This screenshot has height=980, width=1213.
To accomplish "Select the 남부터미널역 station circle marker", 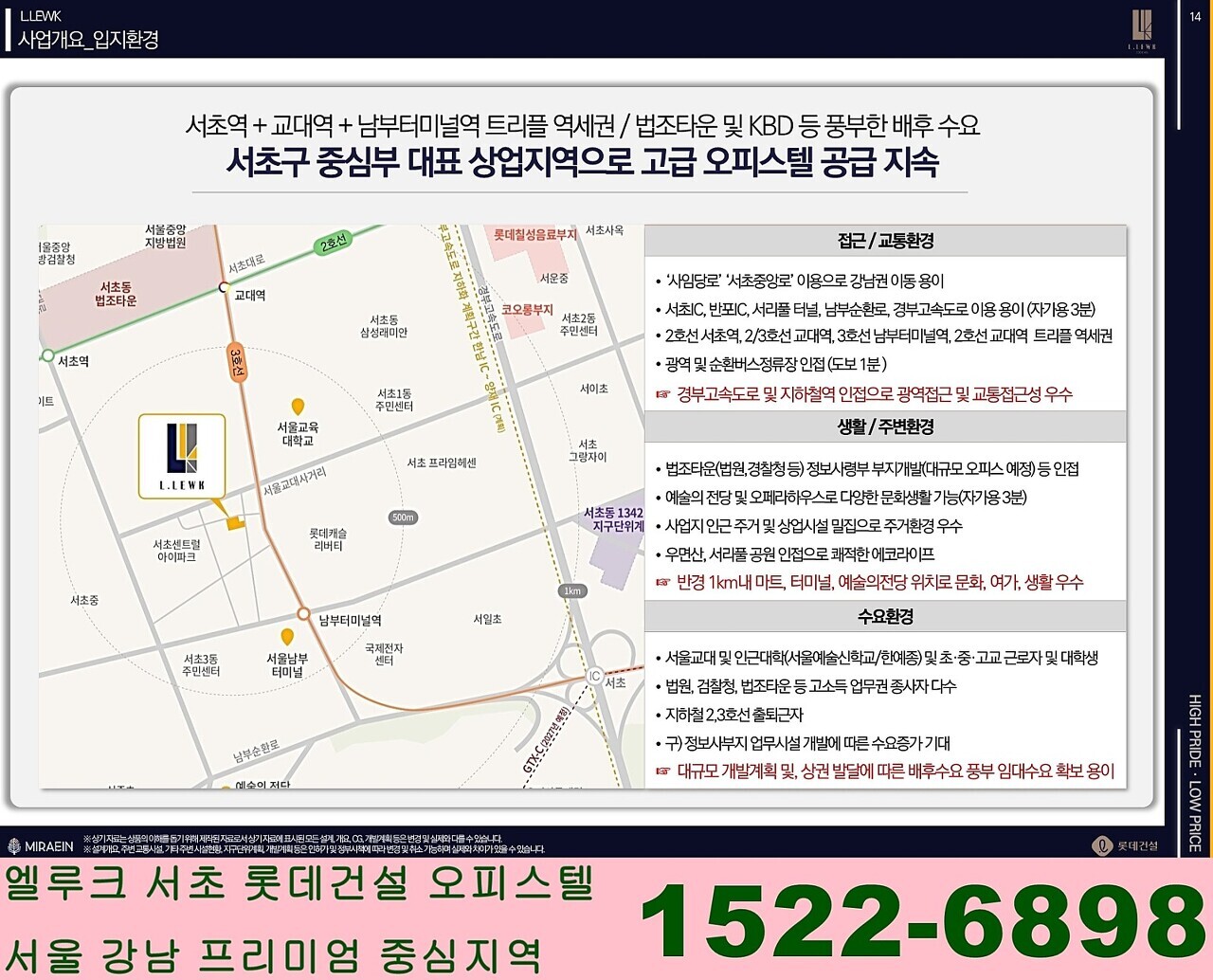I will [x=303, y=613].
